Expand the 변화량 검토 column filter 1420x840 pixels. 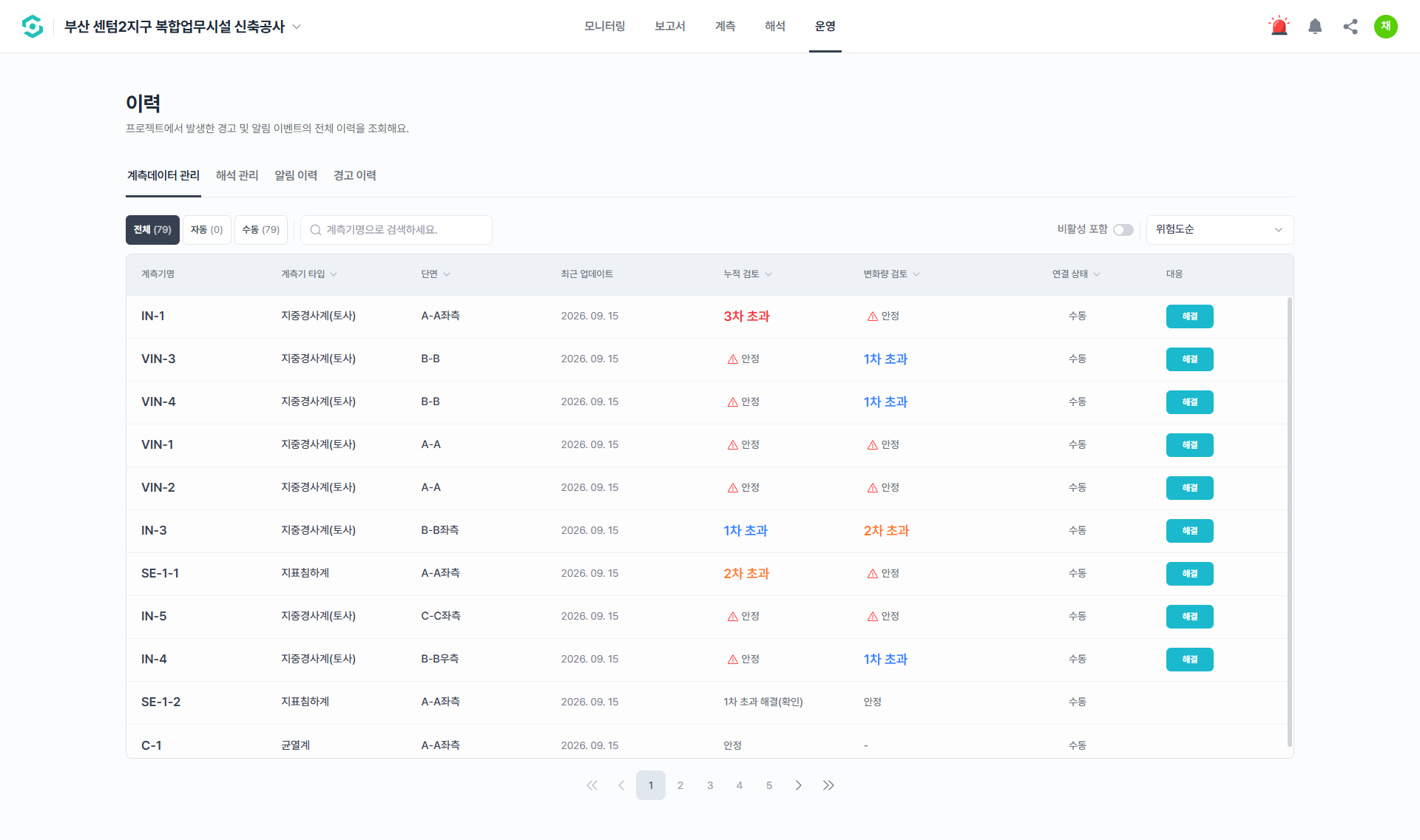click(916, 274)
